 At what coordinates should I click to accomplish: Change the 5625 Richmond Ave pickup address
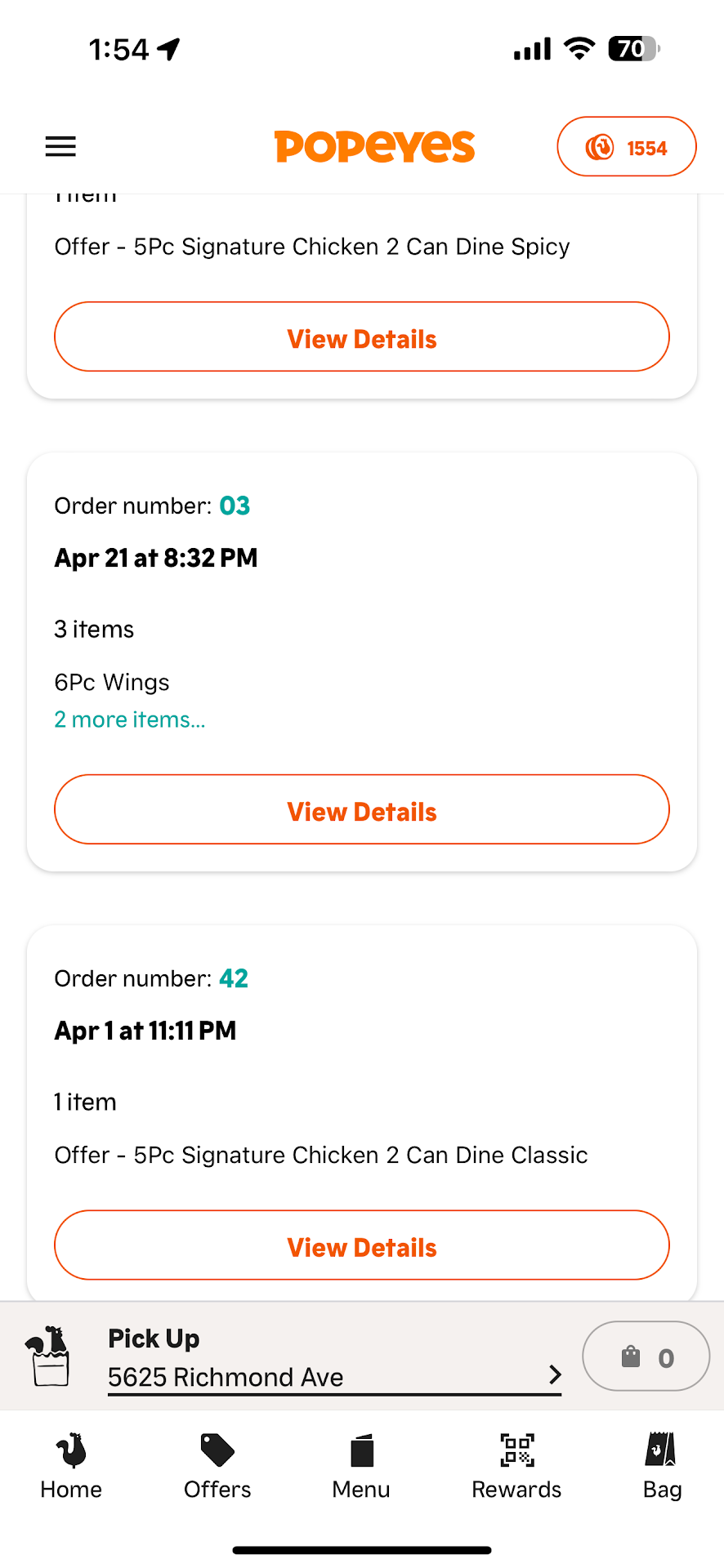pyautogui.click(x=226, y=1377)
